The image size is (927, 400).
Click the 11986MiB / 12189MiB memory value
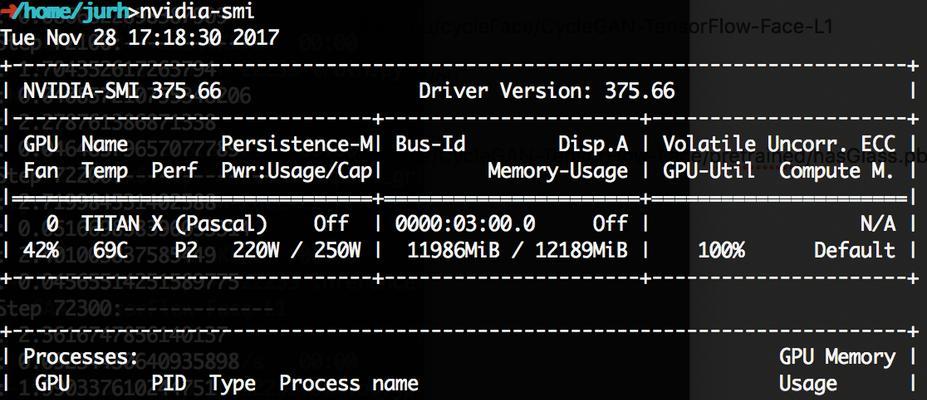517,251
